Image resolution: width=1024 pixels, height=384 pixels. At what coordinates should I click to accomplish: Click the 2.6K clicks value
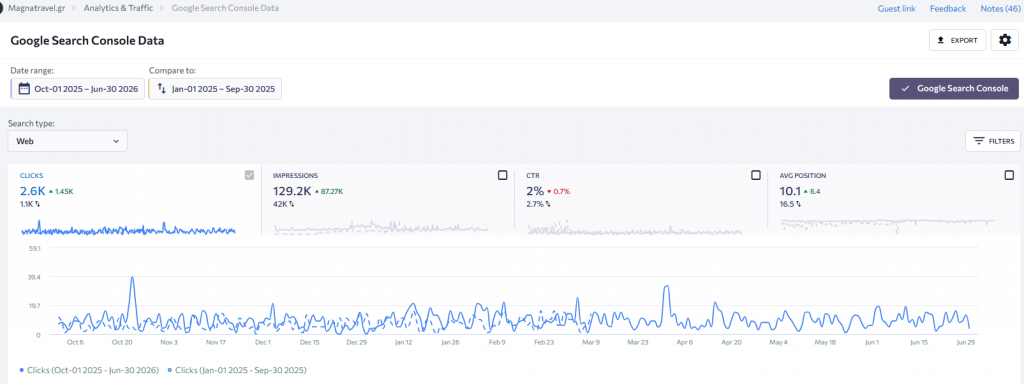[33, 191]
